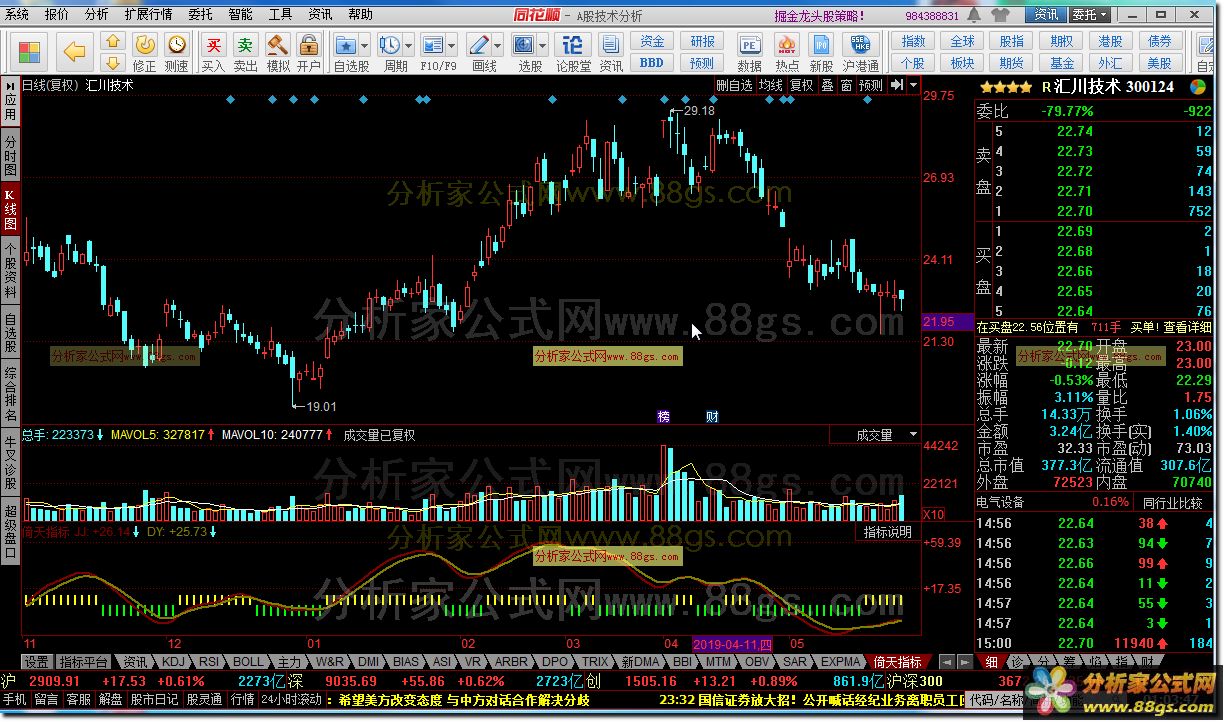Open the 沪港通 SSE-HKE icon
This screenshot has height=722, width=1225.
[861, 46]
